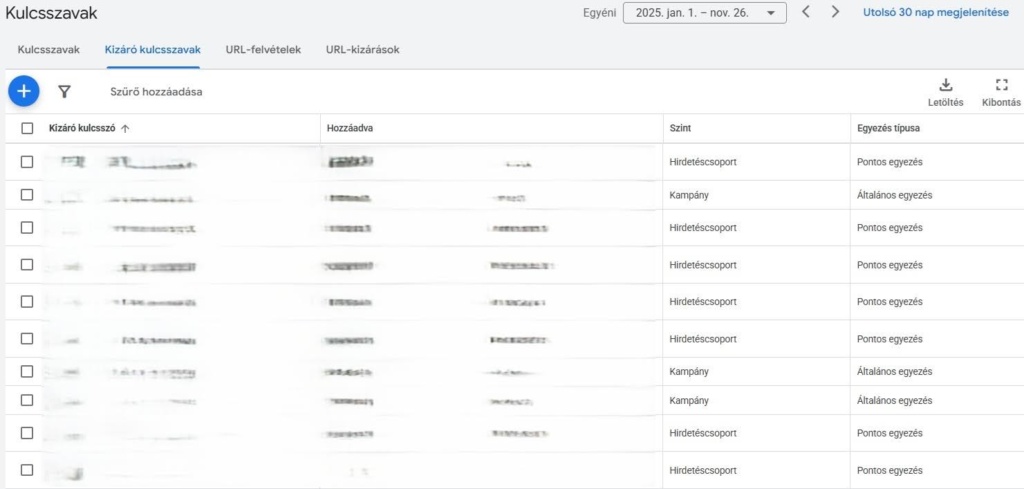
Task: Open the URL-felvételek tab
Action: (263, 50)
